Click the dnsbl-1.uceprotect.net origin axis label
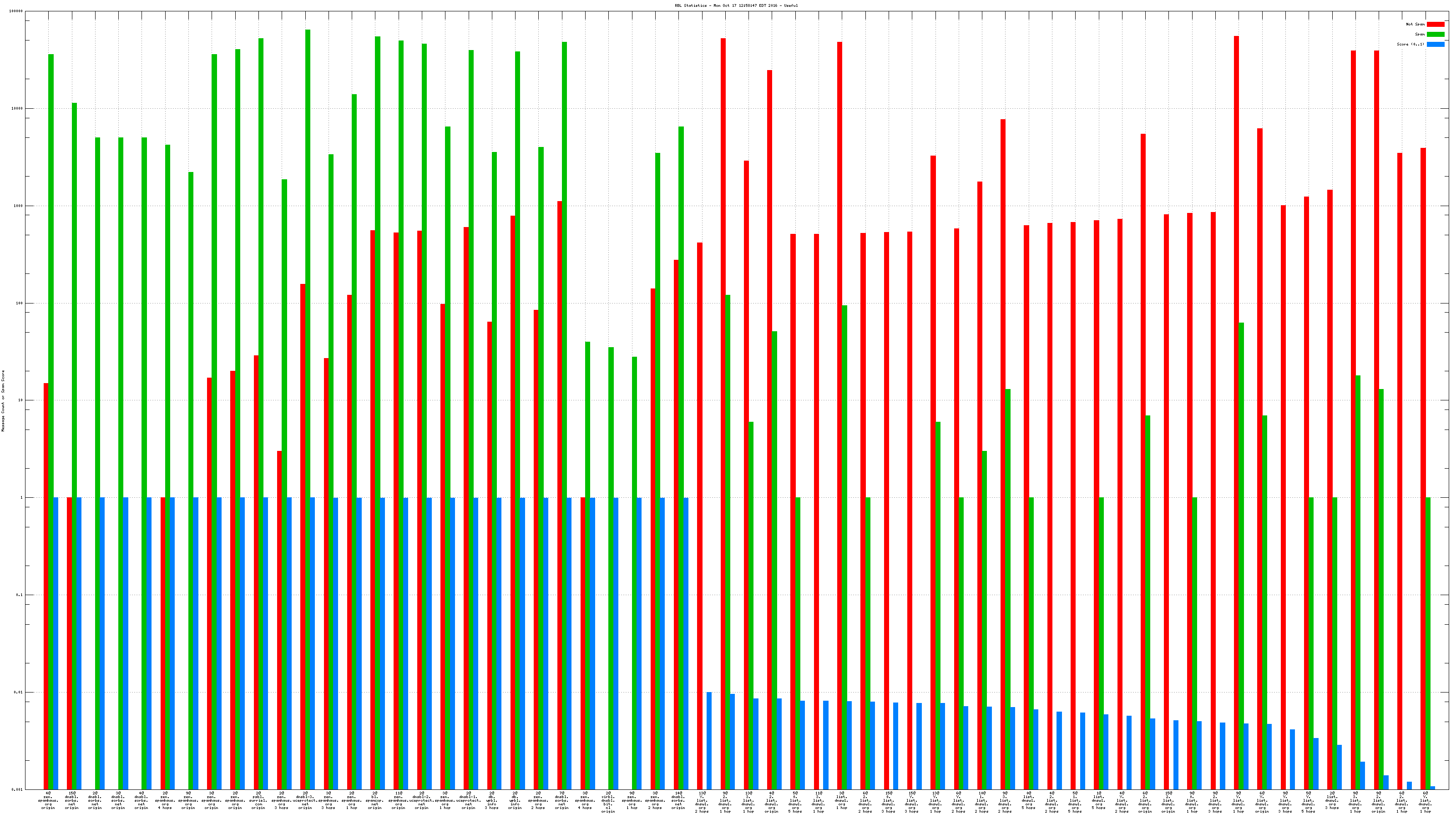The image size is (1456, 819). pyautogui.click(x=469, y=800)
